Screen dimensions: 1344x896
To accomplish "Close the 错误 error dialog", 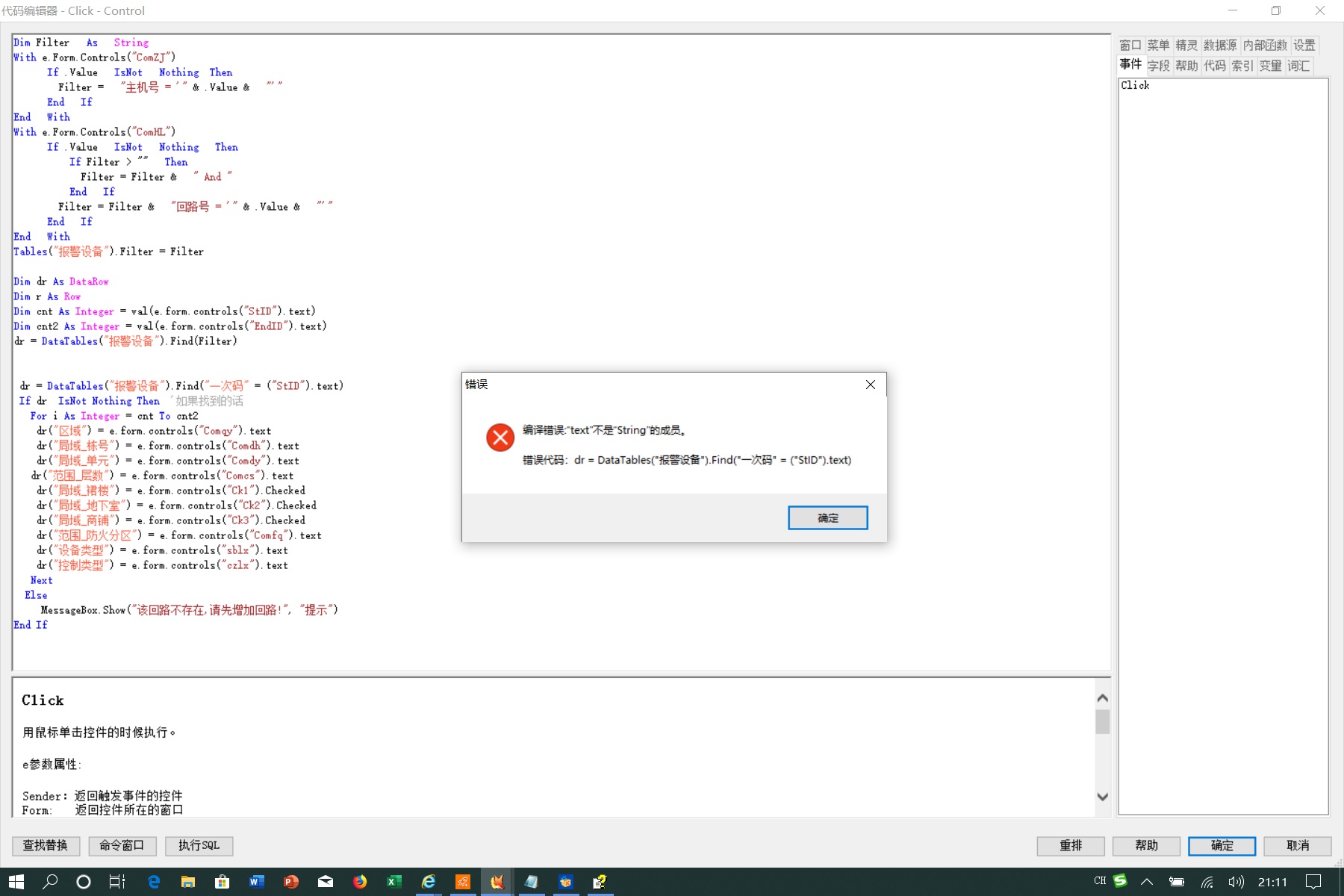I will coord(870,385).
